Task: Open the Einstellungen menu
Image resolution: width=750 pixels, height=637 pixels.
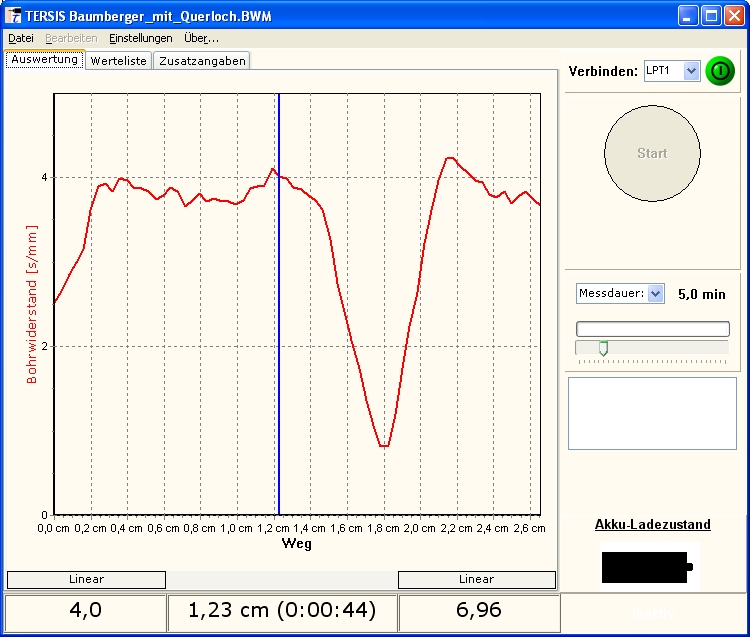Action: tap(141, 38)
